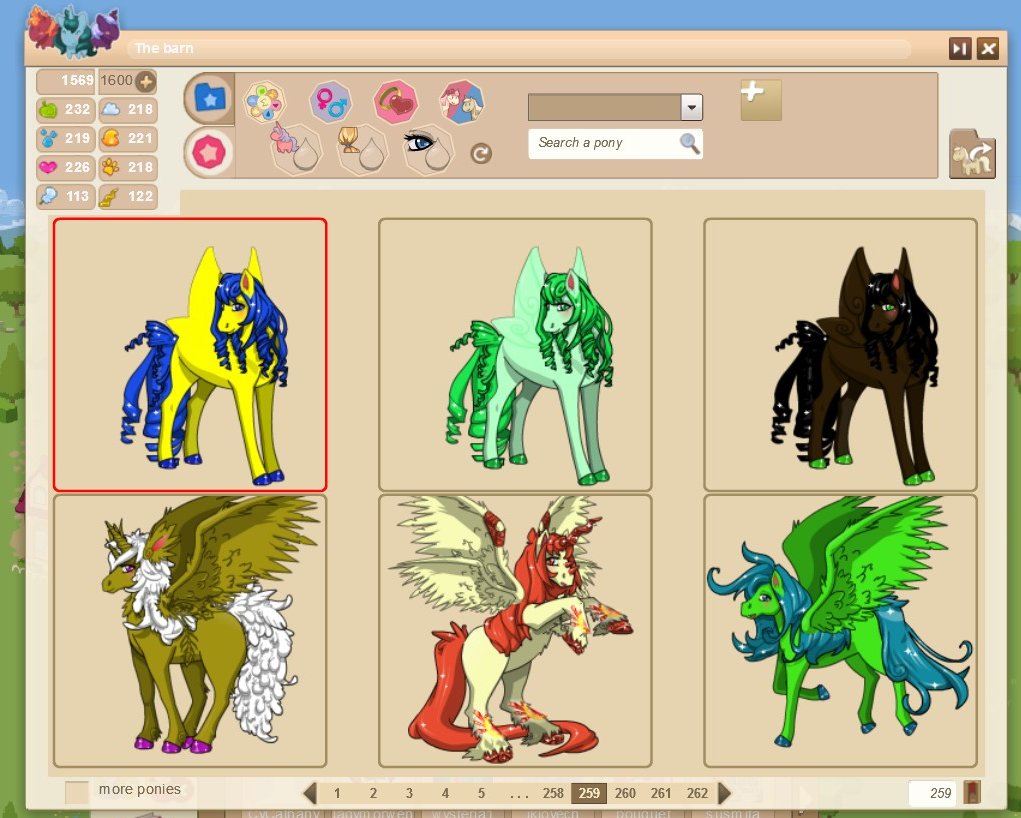Image resolution: width=1021 pixels, height=818 pixels.
Task: Toggle the eye color droplet filter
Action: coord(429,149)
